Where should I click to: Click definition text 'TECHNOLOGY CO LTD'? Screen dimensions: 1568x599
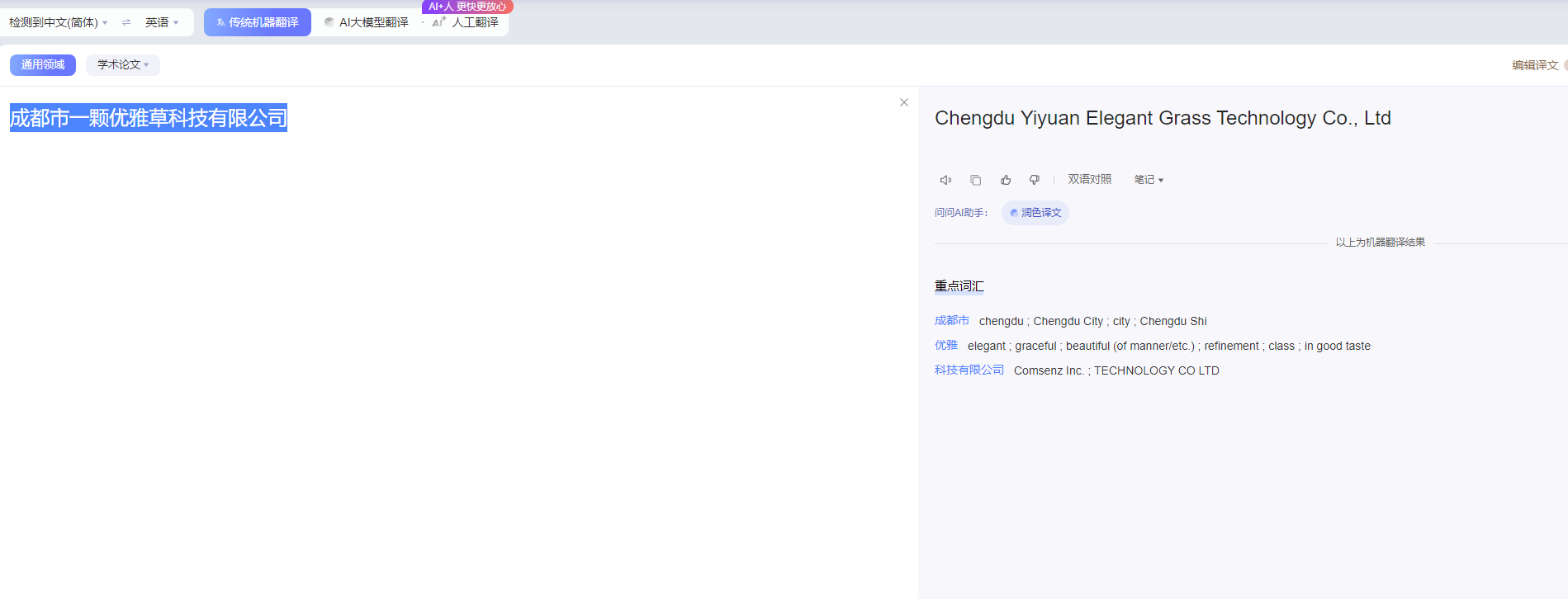click(1157, 370)
